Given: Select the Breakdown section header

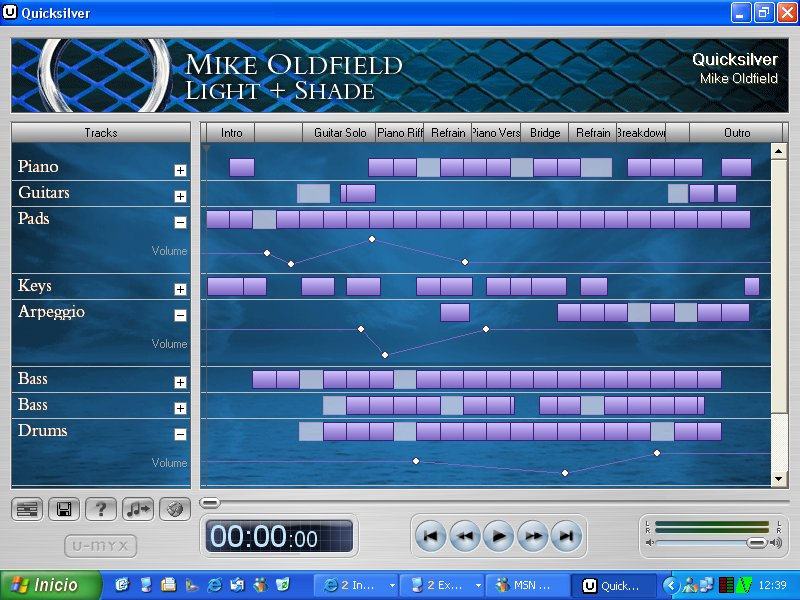Looking at the screenshot, I should pyautogui.click(x=641, y=133).
